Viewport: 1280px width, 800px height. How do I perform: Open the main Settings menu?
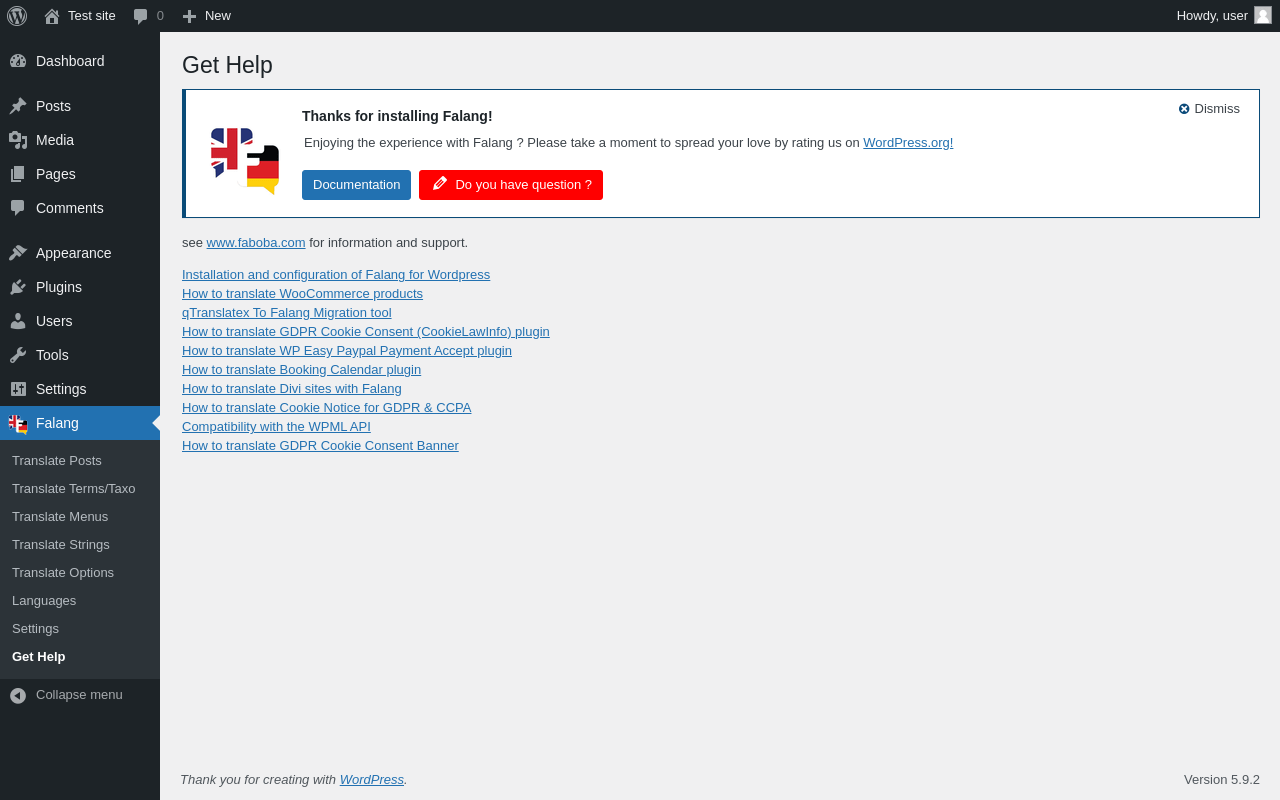click(x=80, y=389)
